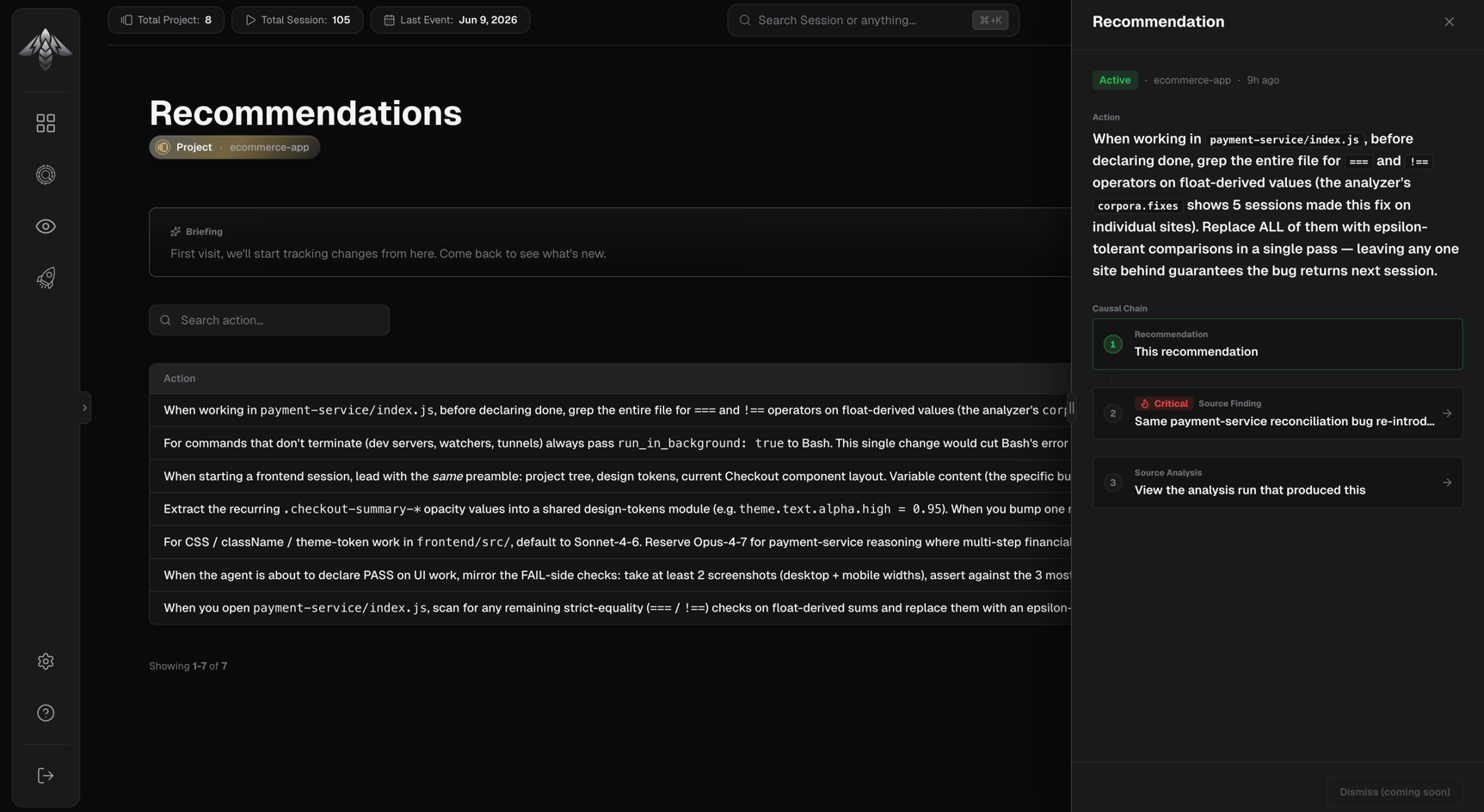Viewport: 1484px width, 812px height.
Task: Click the Project ecommerce-app filter pill
Action: [234, 147]
